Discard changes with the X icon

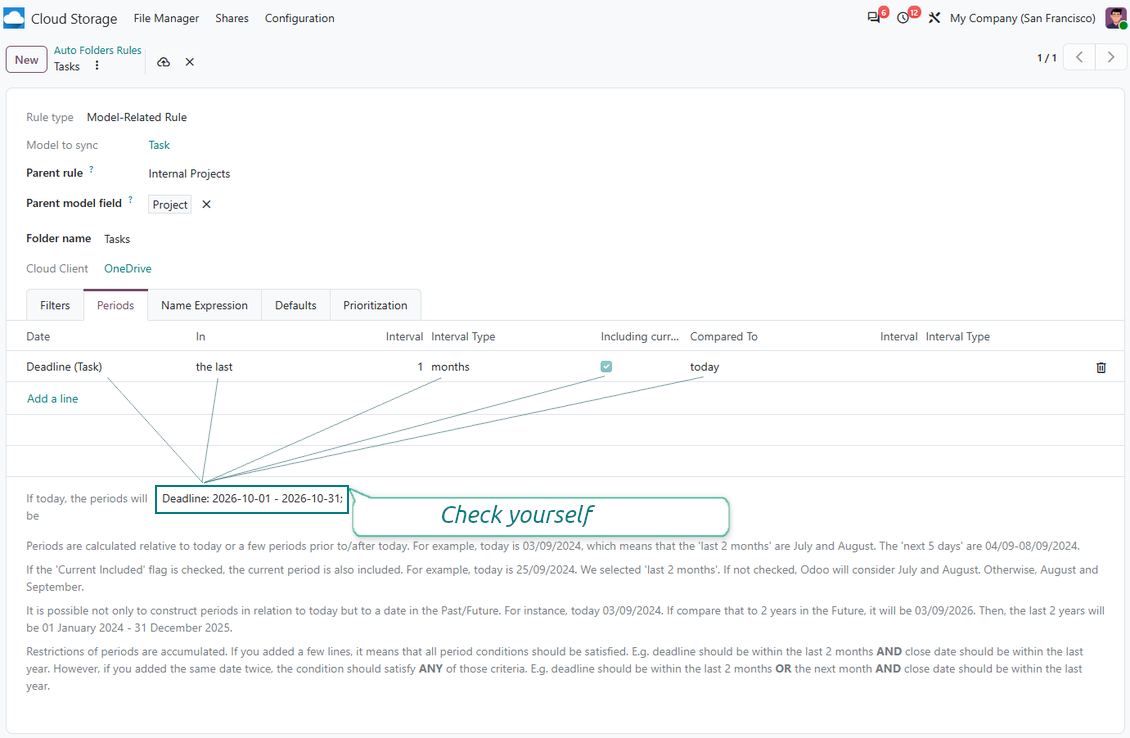[190, 62]
